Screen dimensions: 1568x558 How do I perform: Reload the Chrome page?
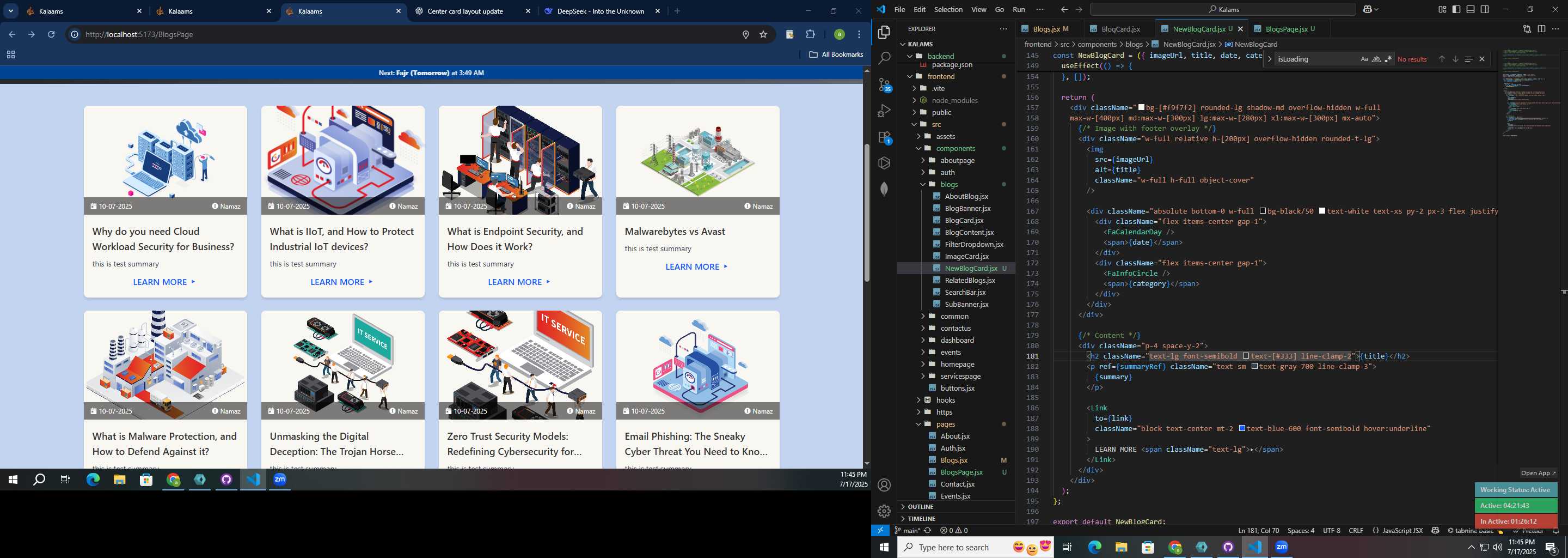point(51,34)
